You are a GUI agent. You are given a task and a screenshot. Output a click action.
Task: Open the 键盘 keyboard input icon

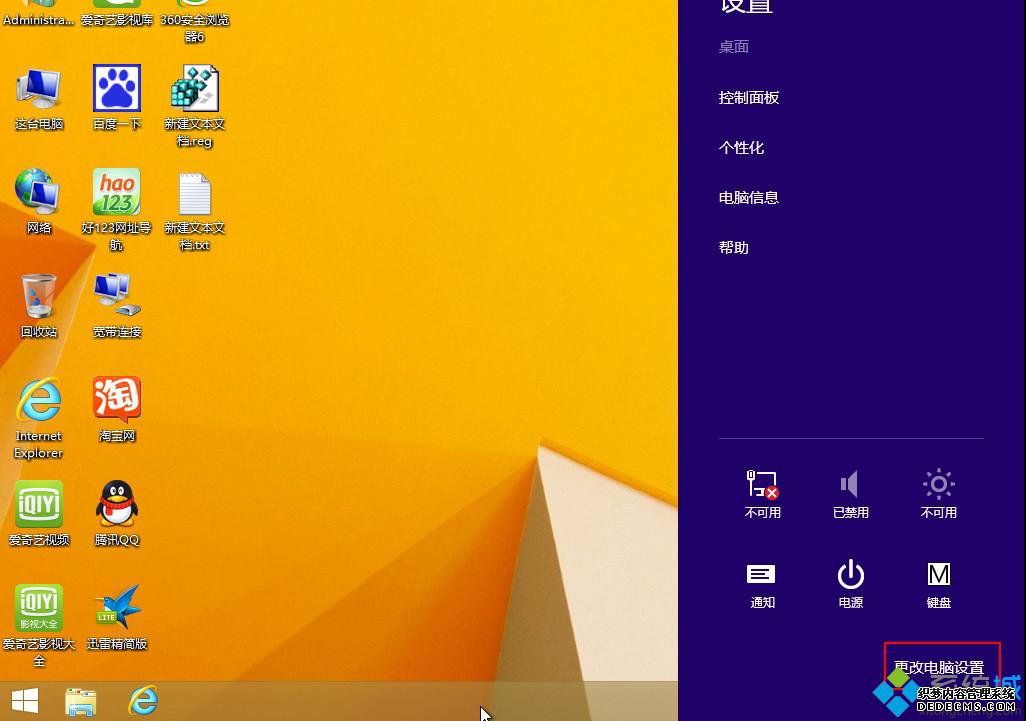point(938,585)
